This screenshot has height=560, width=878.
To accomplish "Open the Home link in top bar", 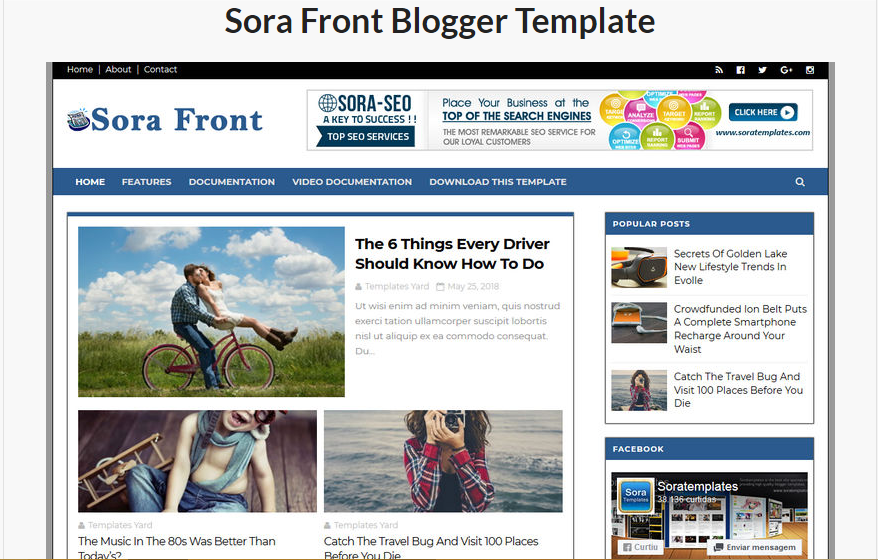I will click(x=80, y=69).
